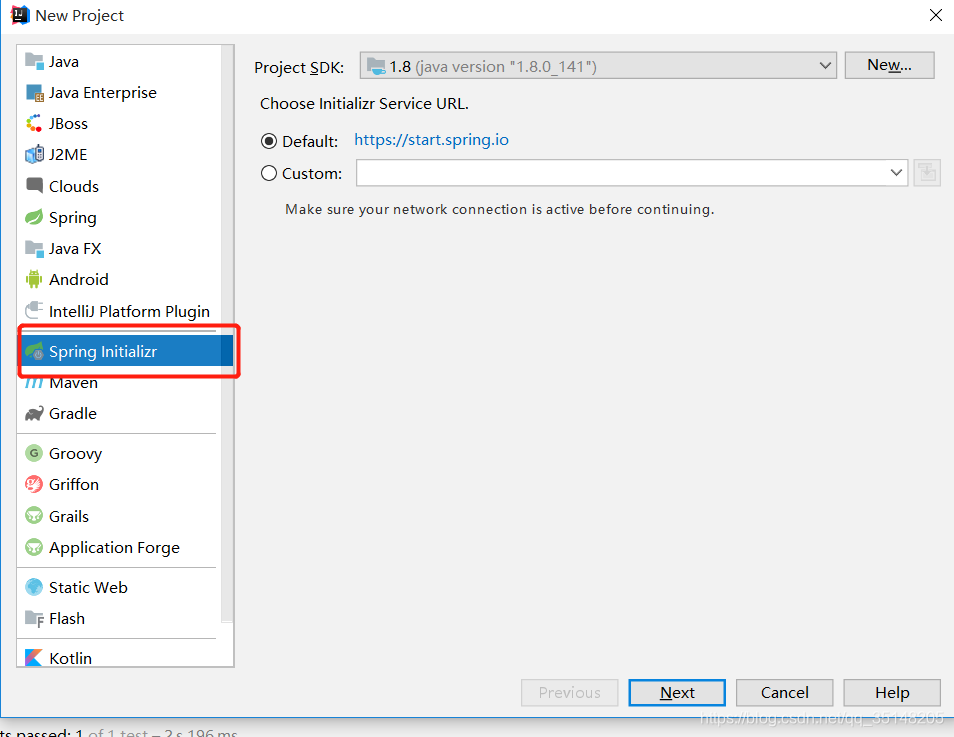Screen dimensions: 954x737
Task: Pick the Spring Initializr entry
Action: [x=126, y=351]
